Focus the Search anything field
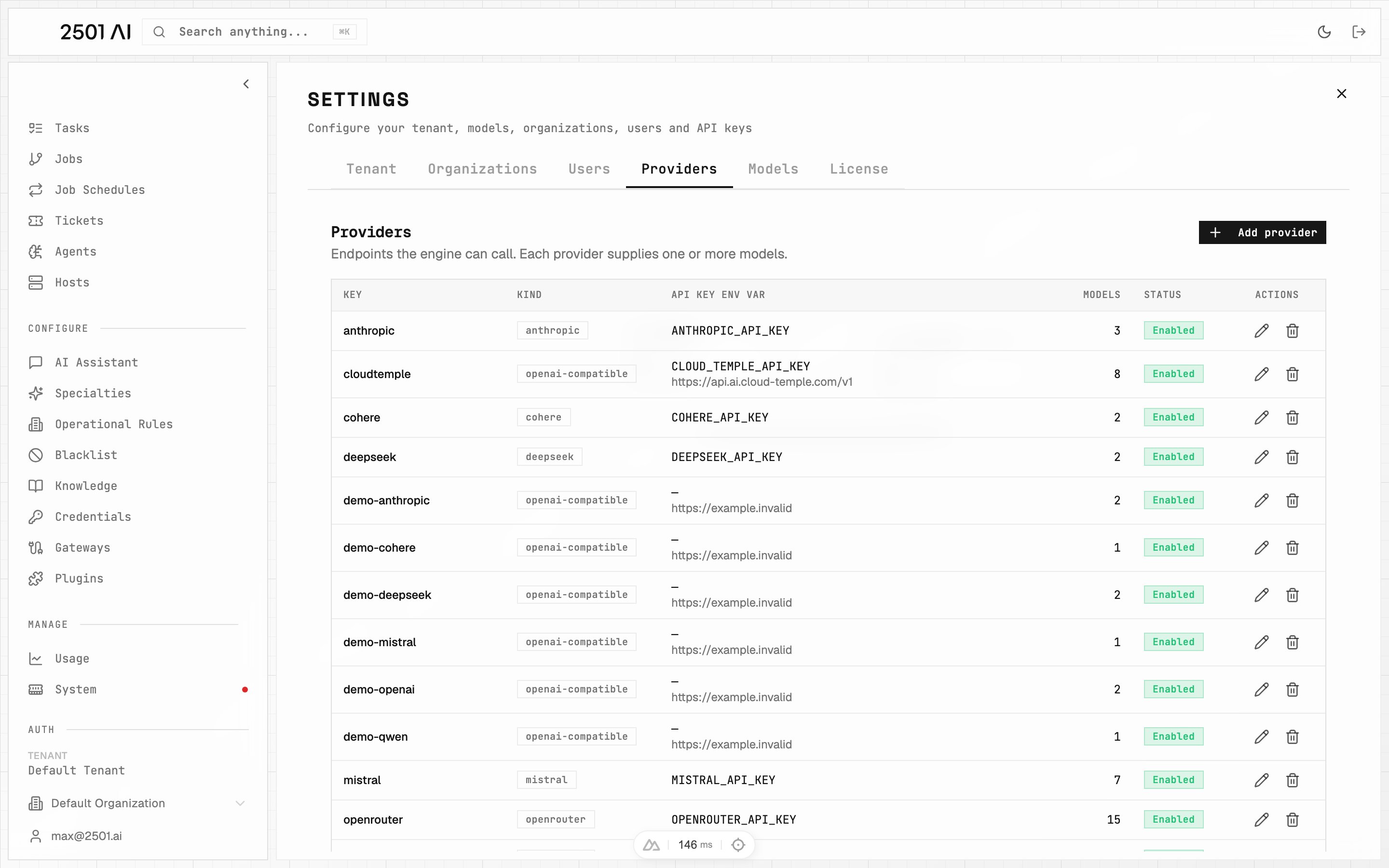 [x=254, y=31]
